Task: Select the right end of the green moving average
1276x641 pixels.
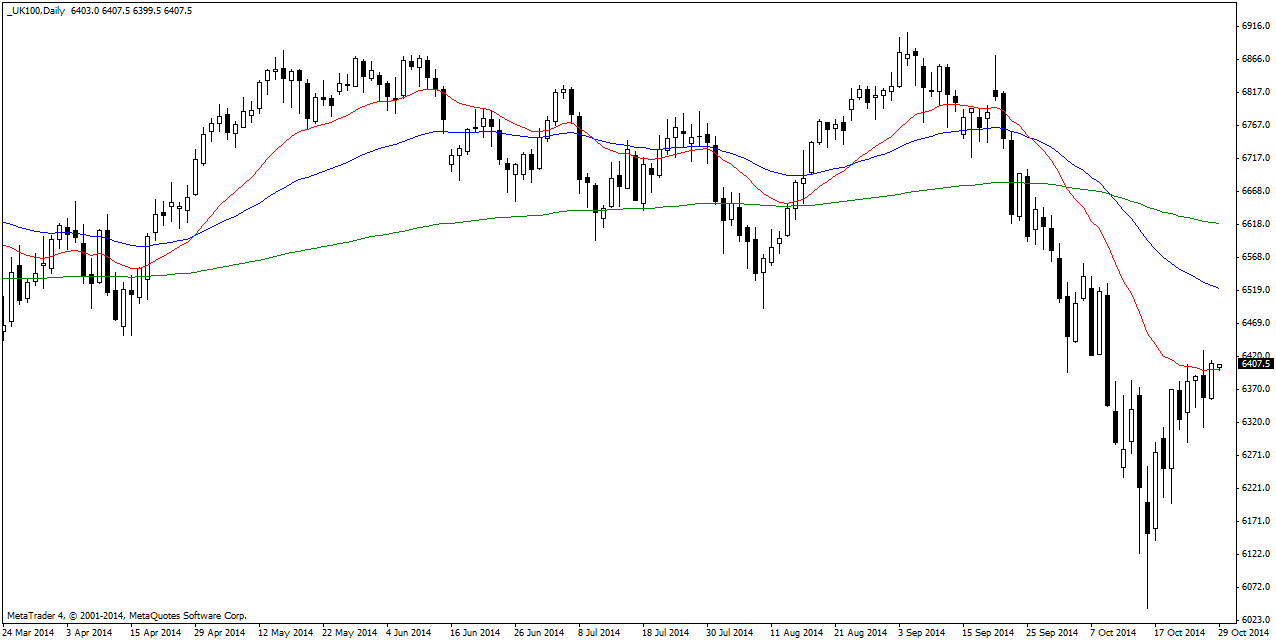Action: tap(1218, 223)
